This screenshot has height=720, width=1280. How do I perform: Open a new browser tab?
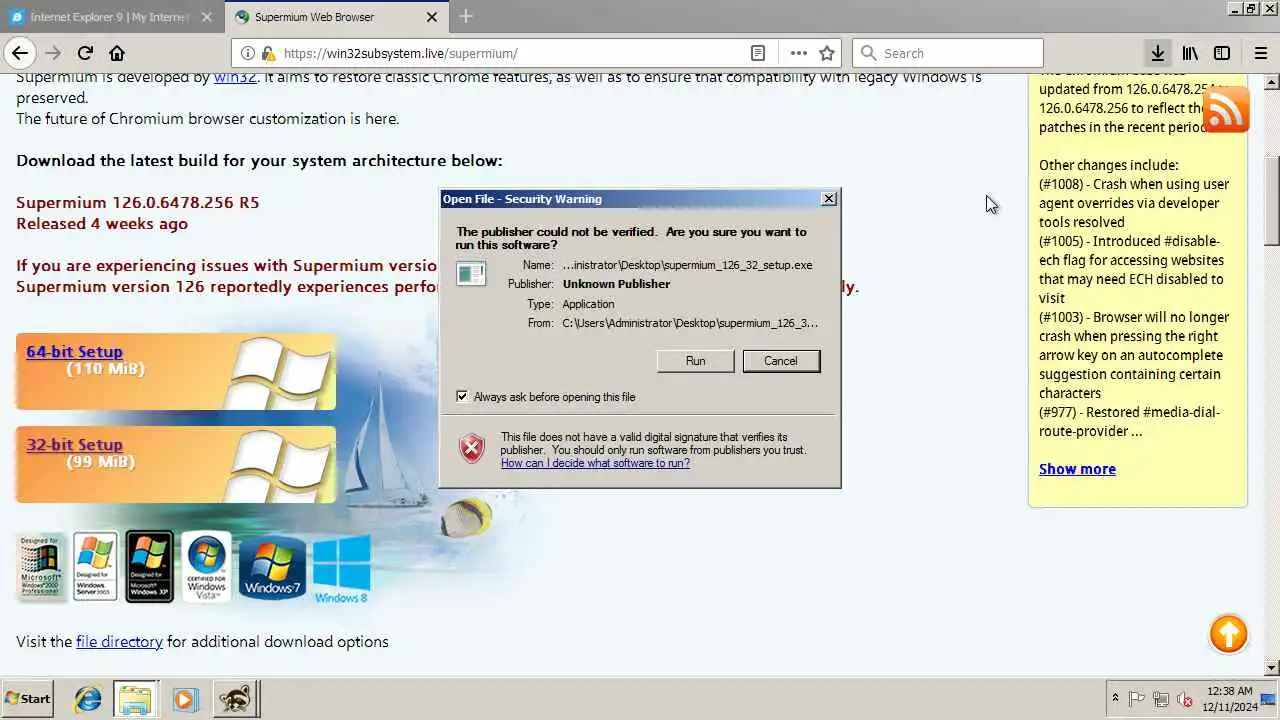(466, 16)
